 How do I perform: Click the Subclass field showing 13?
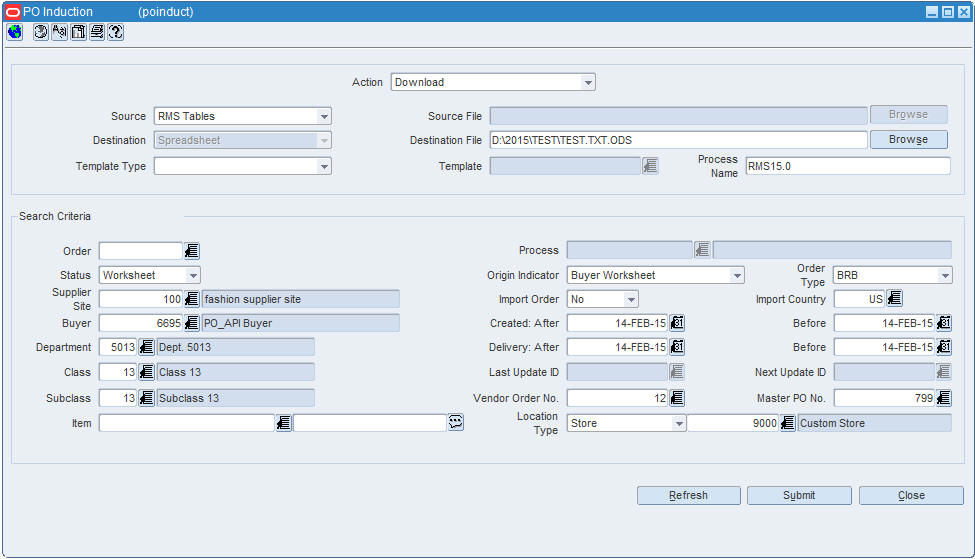118,398
